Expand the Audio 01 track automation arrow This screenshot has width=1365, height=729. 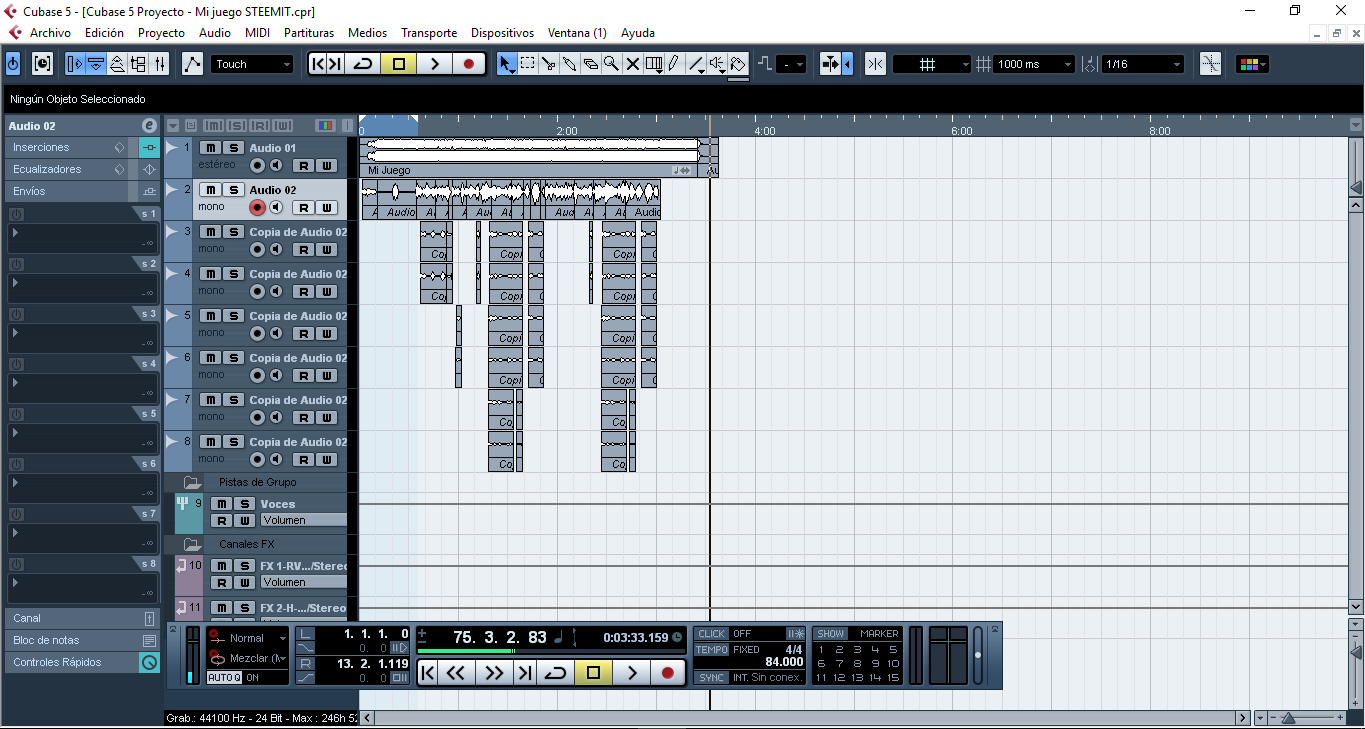pyautogui.click(x=172, y=148)
